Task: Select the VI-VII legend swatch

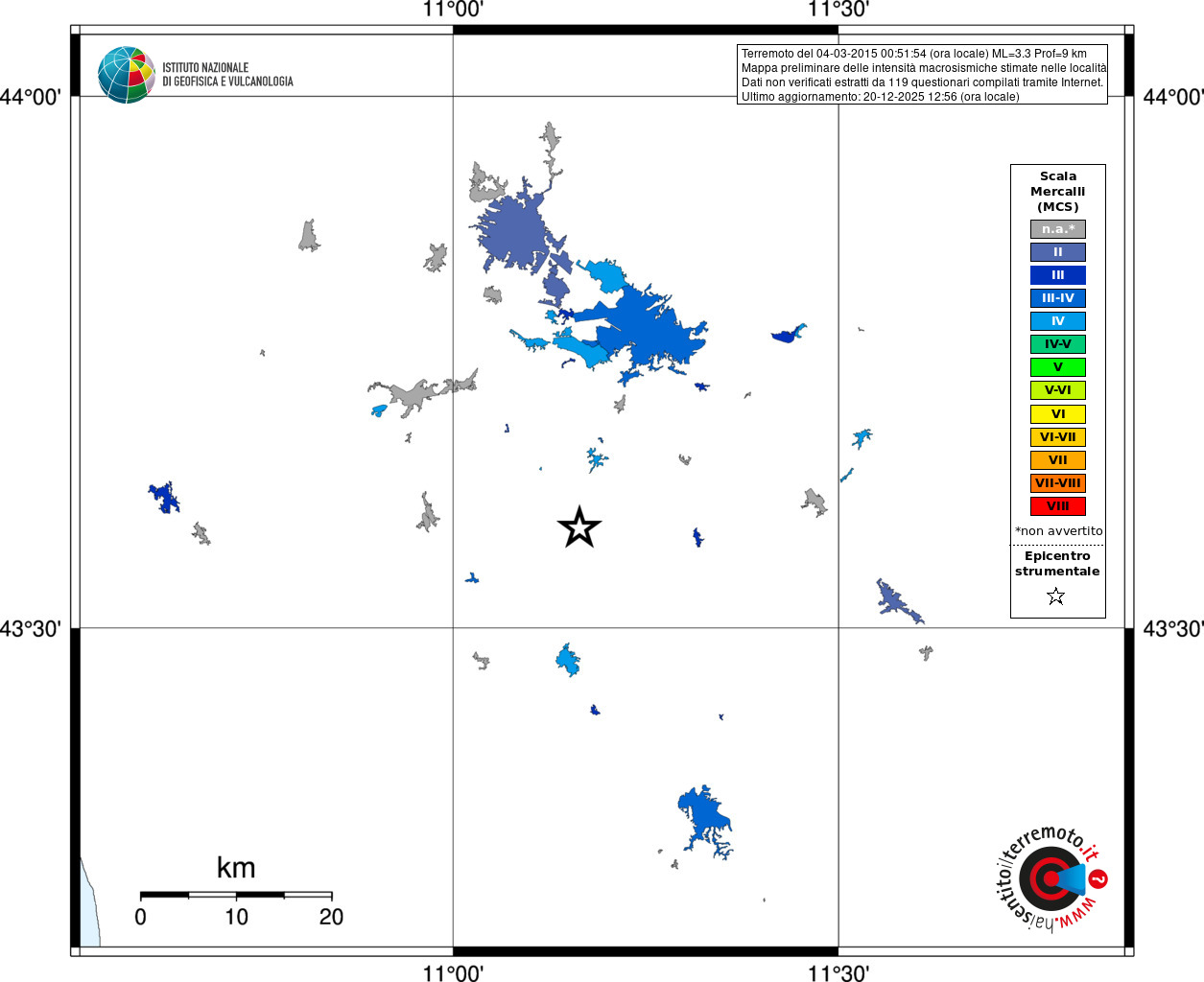Action: [1058, 437]
